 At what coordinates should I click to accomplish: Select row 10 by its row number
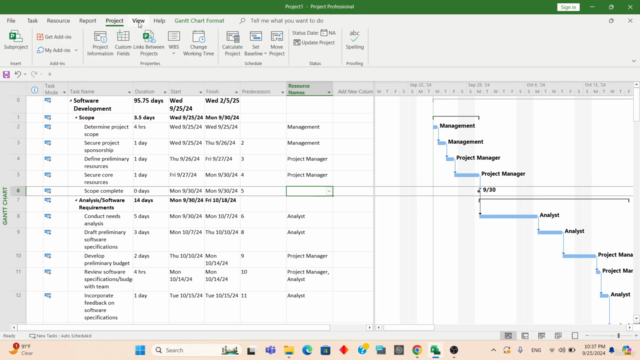click(x=18, y=256)
